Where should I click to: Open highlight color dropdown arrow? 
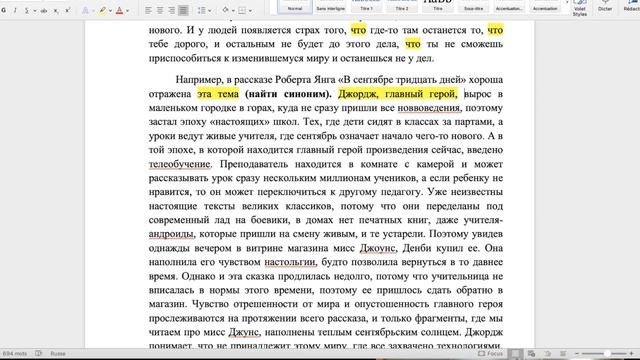110,11
